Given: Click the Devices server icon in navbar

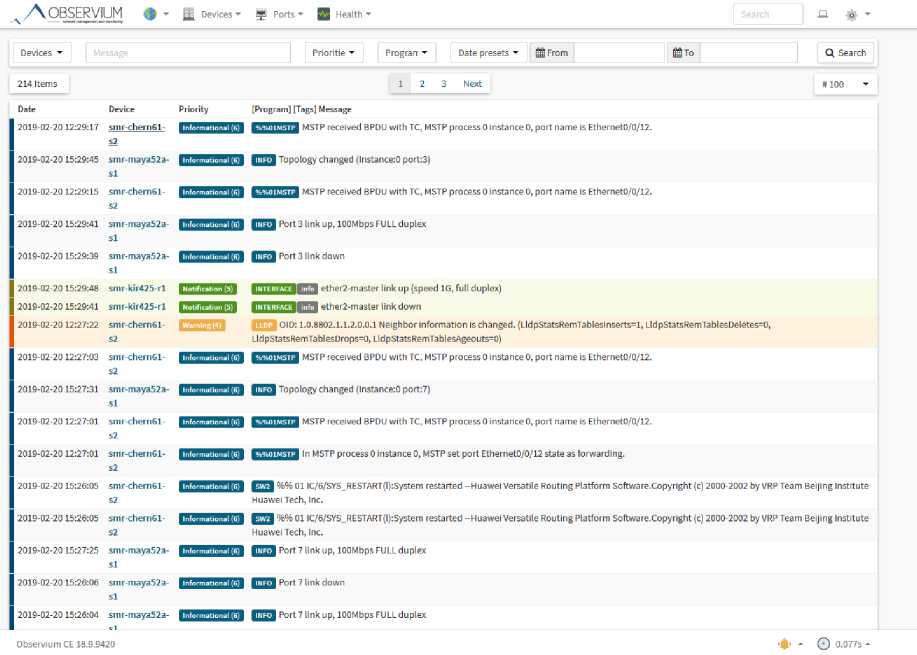Looking at the screenshot, I should [188, 14].
